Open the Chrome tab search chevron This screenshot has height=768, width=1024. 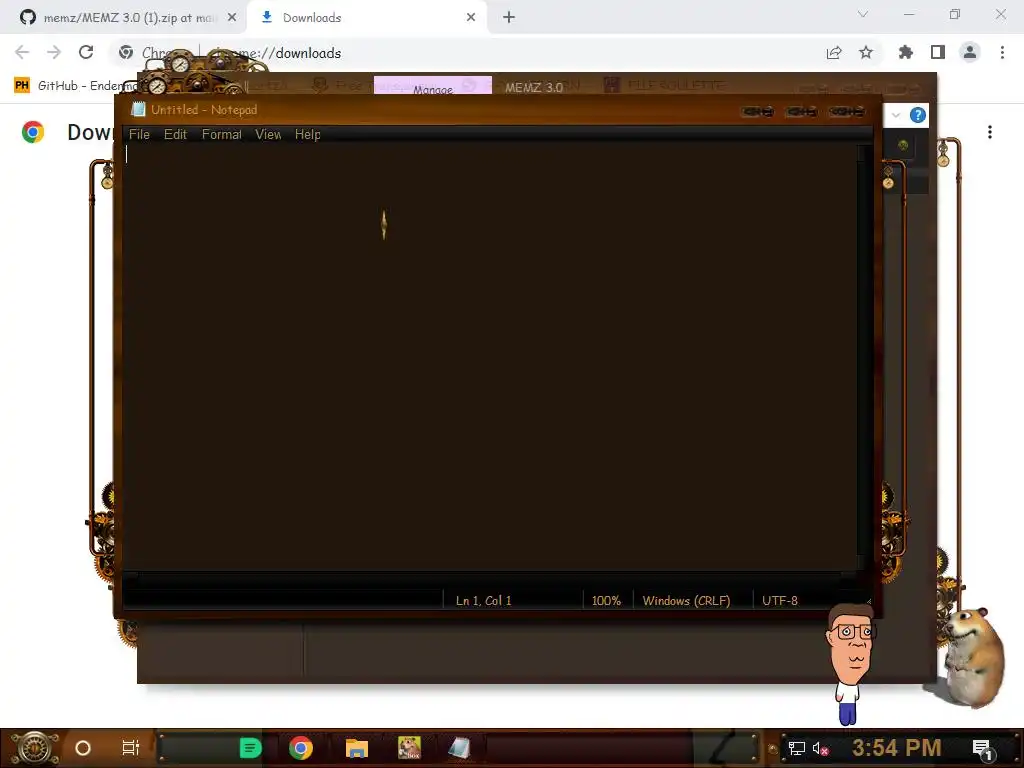click(x=863, y=14)
